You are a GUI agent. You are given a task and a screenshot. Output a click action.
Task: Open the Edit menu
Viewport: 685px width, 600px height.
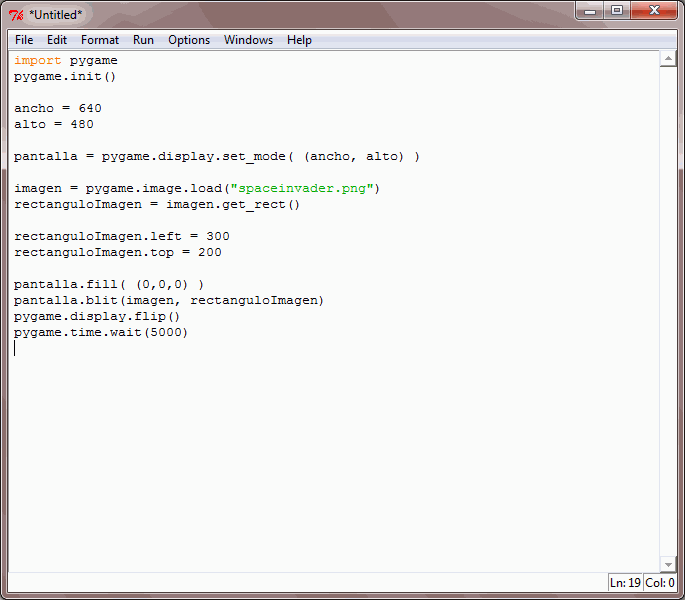[x=57, y=40]
